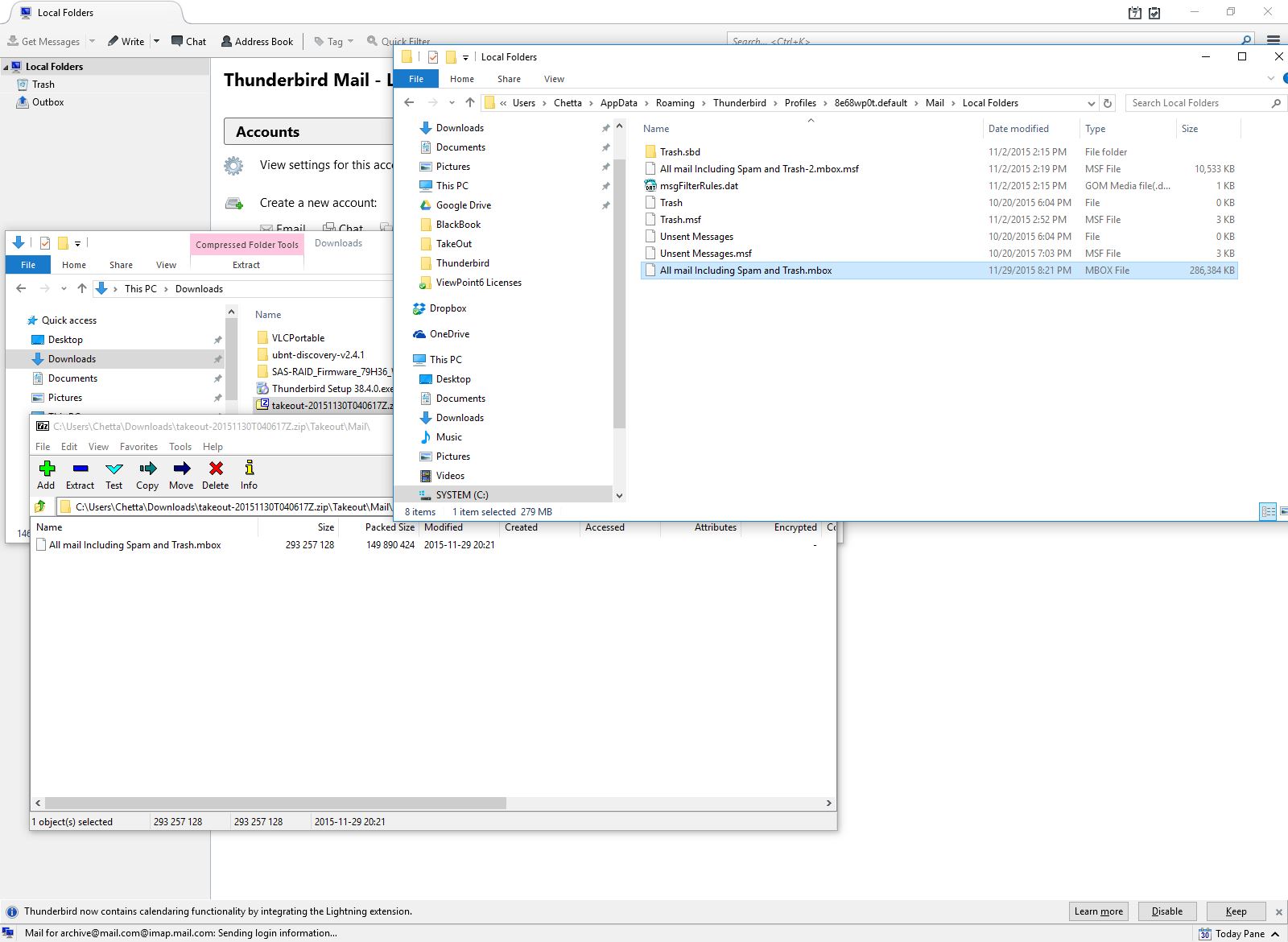Image resolution: width=1288 pixels, height=942 pixels.
Task: Click Refresh button in Local Folders address bar
Action: coord(1108,103)
